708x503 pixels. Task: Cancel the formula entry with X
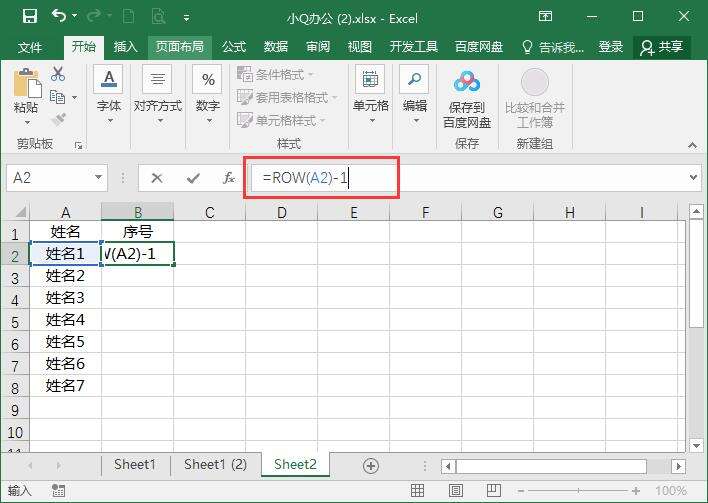tap(157, 178)
